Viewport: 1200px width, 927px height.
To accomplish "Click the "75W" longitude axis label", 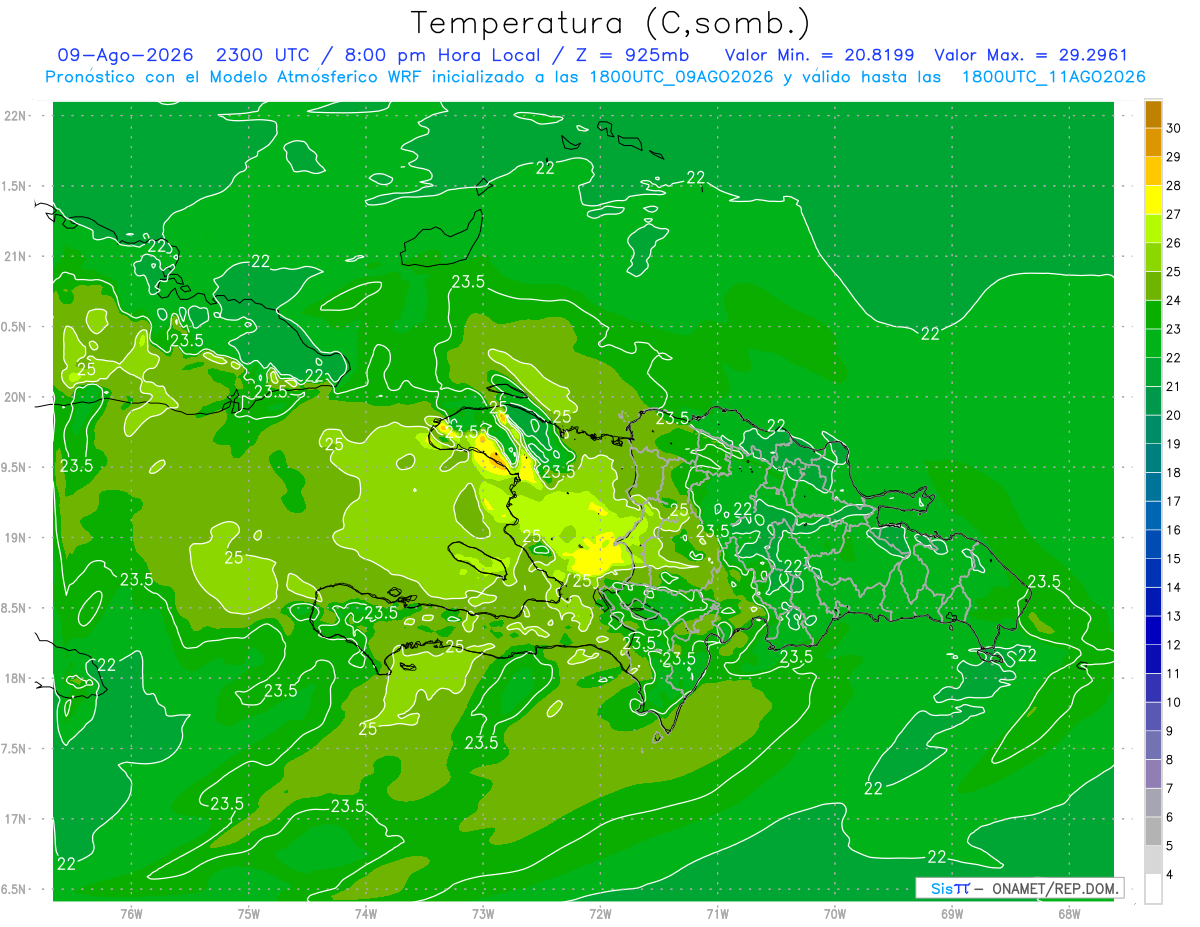I will [249, 913].
